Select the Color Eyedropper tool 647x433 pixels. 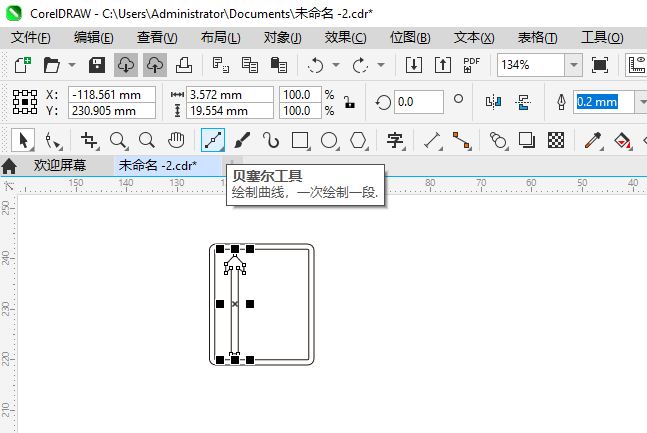coord(593,140)
